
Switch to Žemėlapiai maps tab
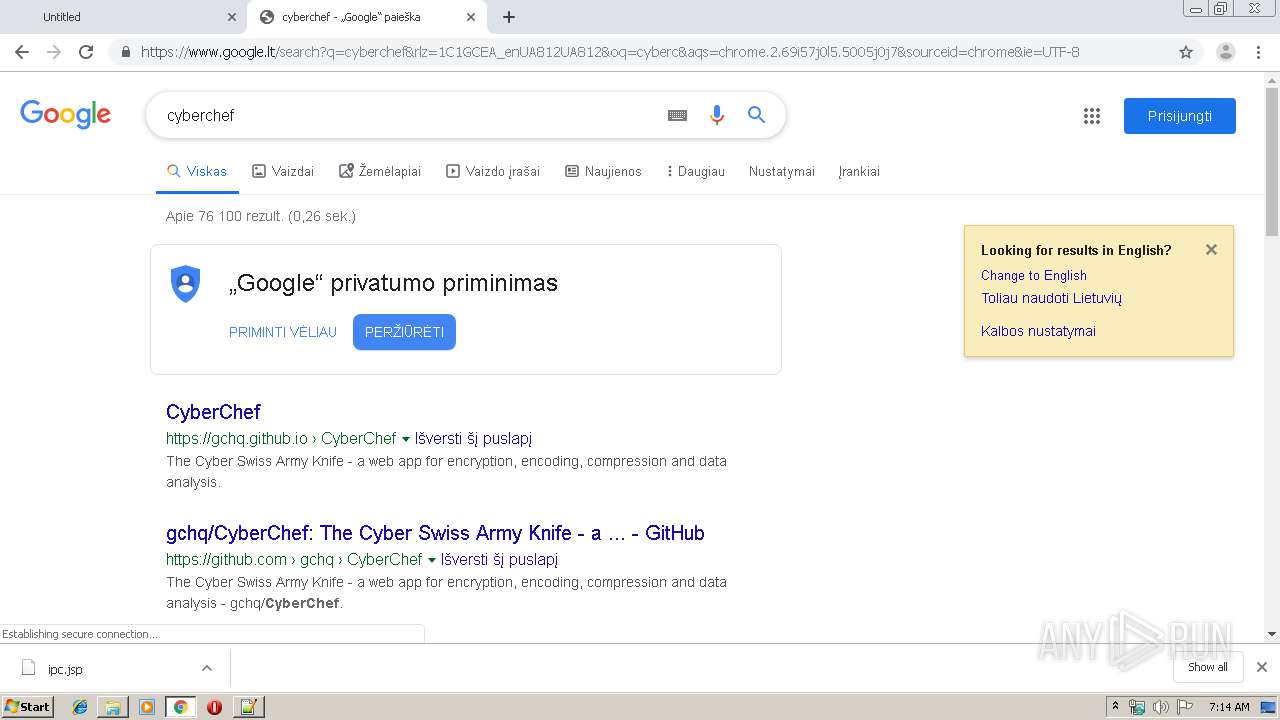(380, 171)
